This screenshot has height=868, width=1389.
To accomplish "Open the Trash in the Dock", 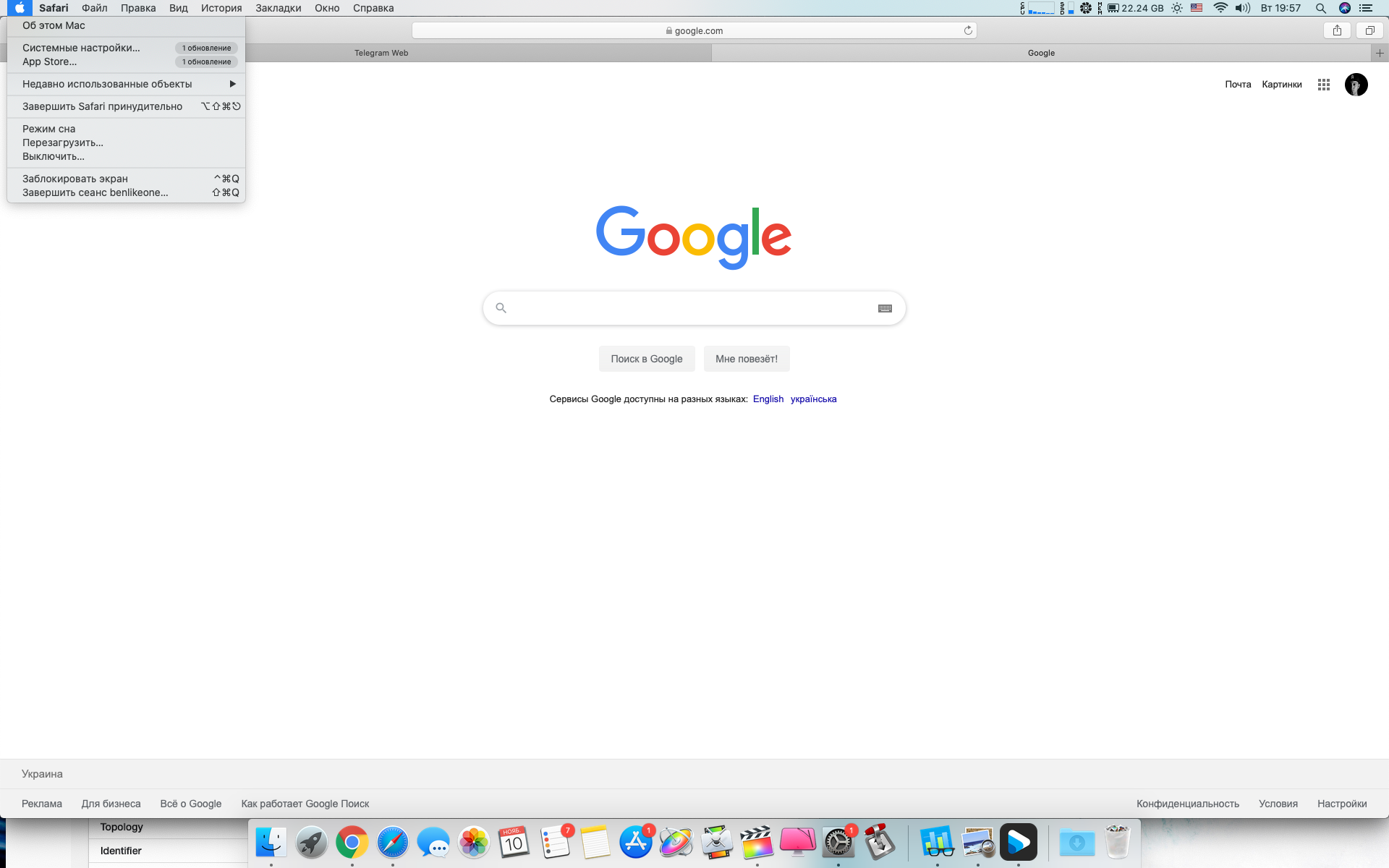I will point(1118,843).
